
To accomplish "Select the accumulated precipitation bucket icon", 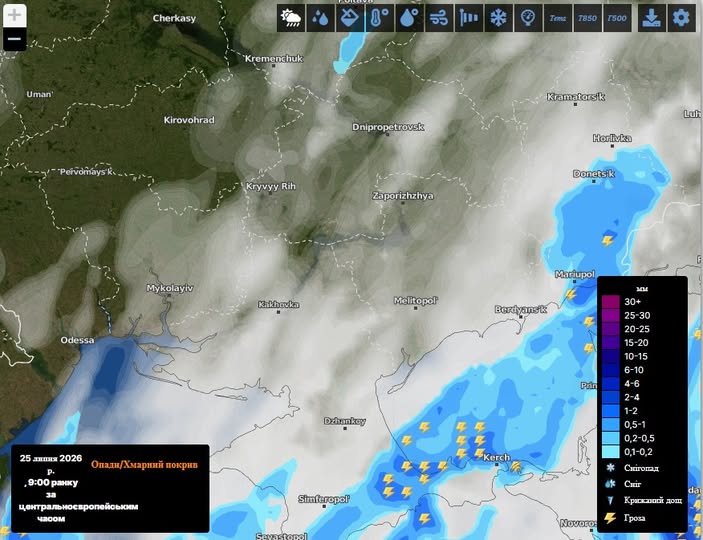I will [x=350, y=18].
